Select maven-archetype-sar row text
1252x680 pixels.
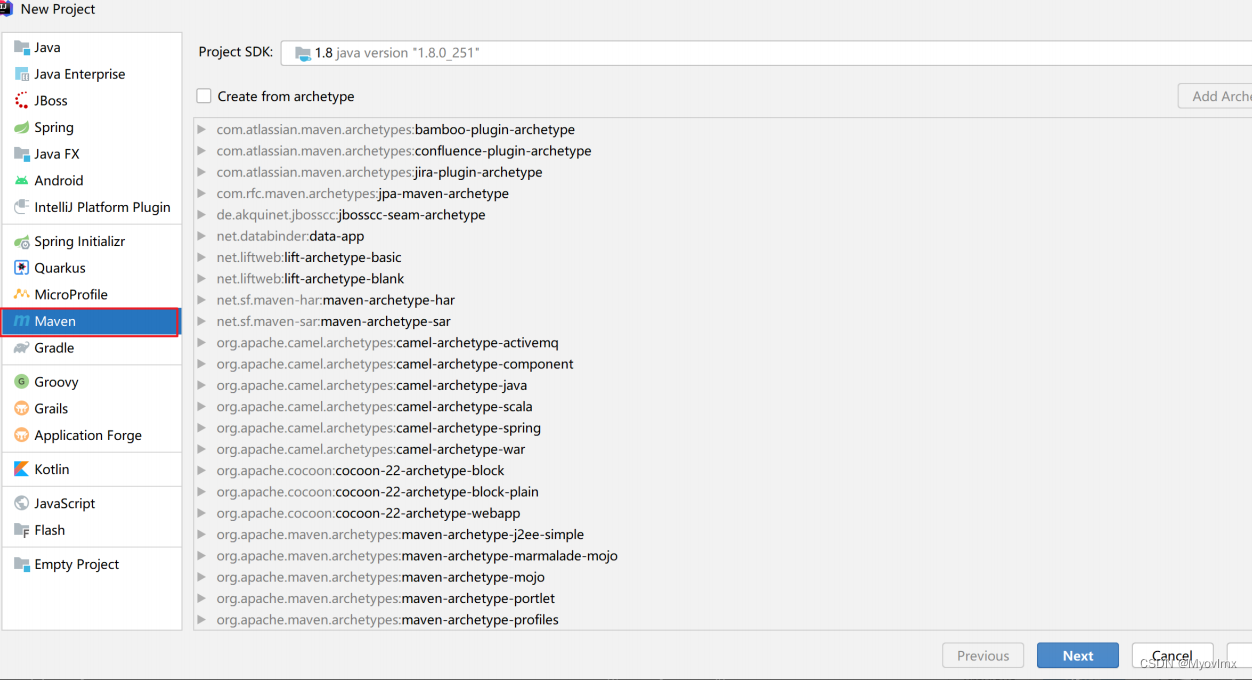[333, 321]
